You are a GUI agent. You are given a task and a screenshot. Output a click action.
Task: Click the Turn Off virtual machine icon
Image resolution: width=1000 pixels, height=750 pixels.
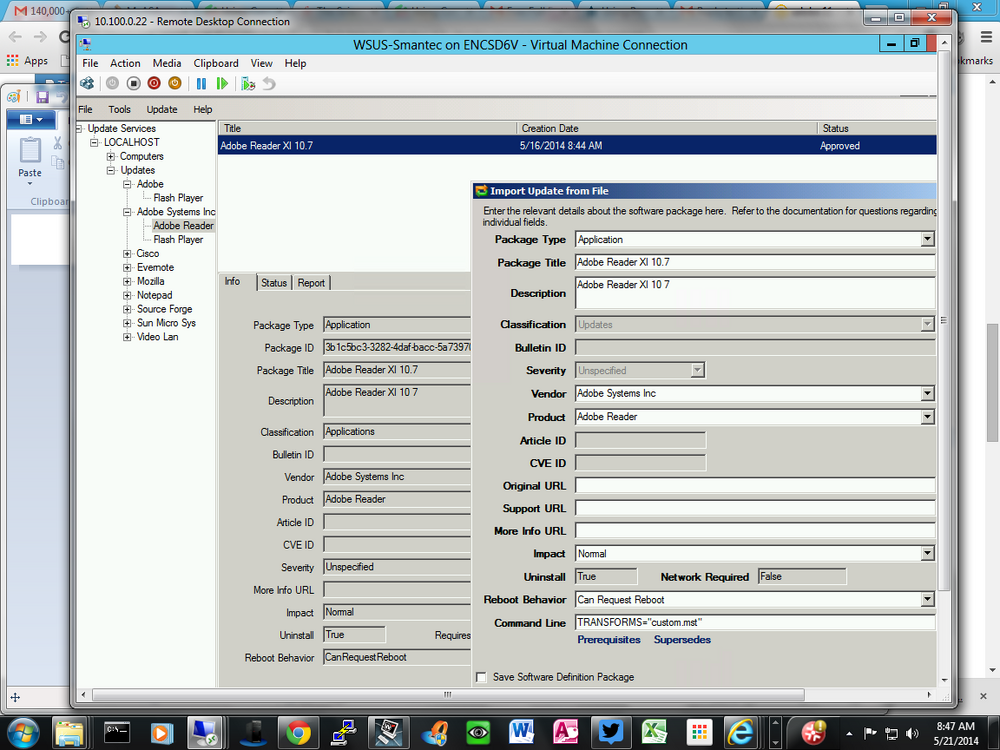[133, 84]
